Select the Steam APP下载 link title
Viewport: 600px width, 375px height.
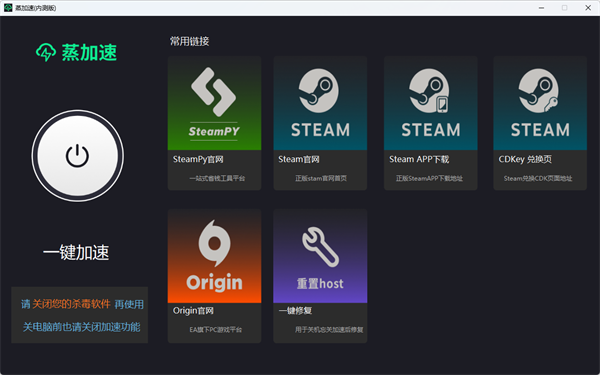click(419, 159)
